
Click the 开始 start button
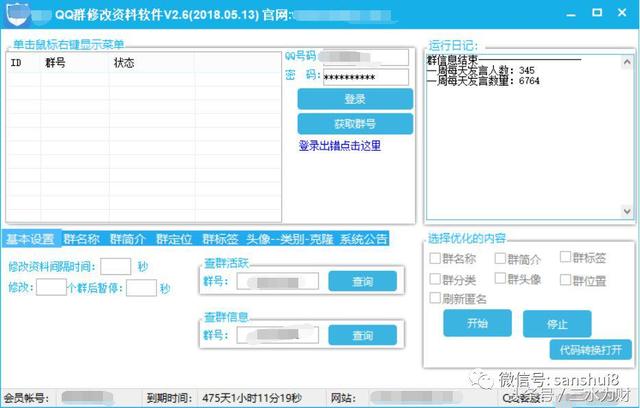pos(478,323)
